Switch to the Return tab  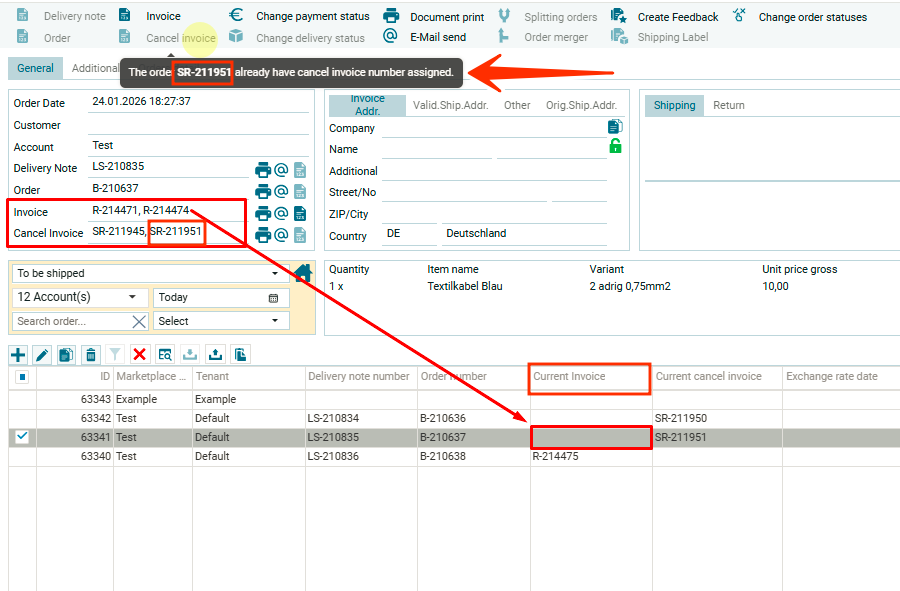pos(728,105)
